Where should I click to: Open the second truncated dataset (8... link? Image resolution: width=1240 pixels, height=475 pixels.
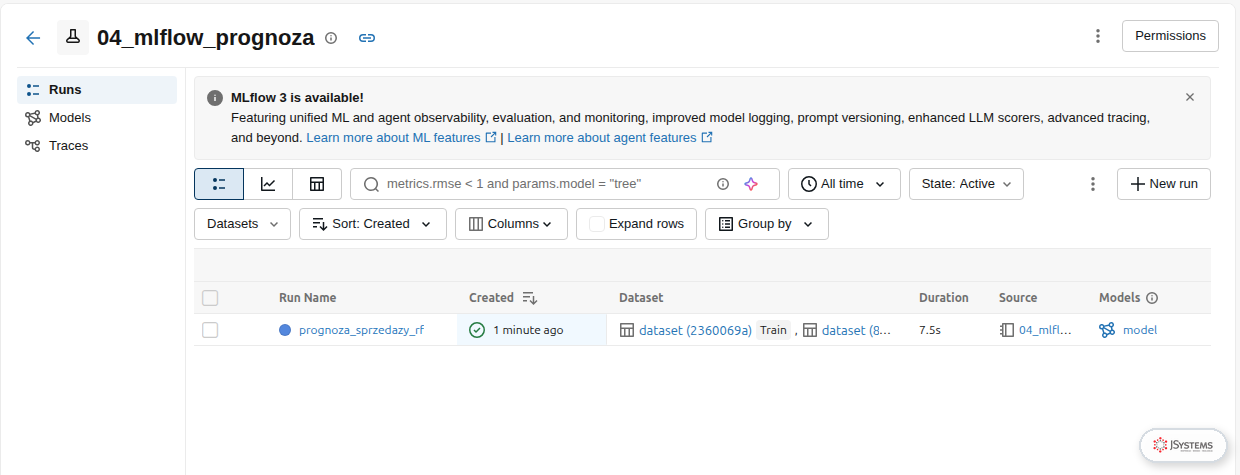pos(856,330)
